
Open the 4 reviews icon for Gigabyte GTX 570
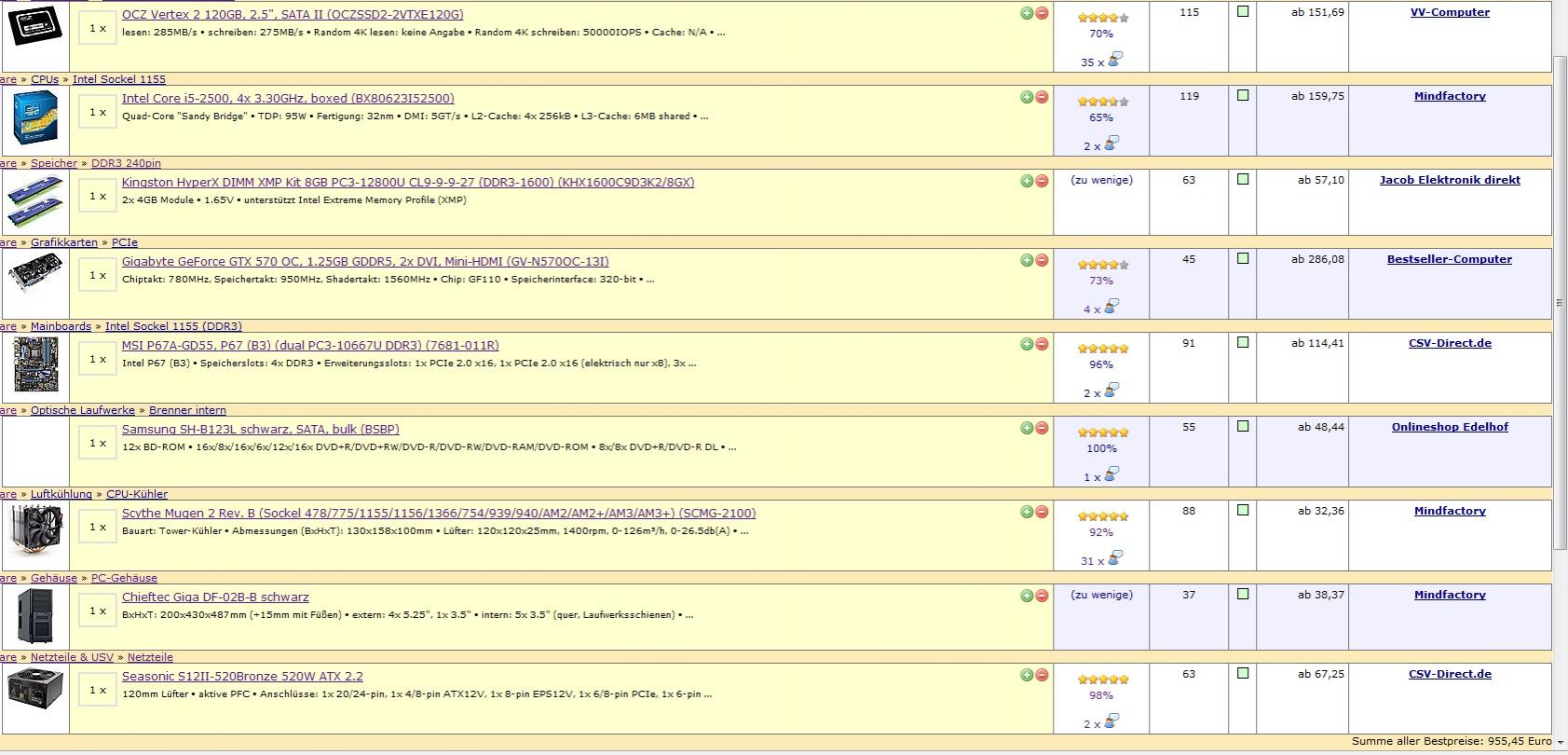[1111, 307]
